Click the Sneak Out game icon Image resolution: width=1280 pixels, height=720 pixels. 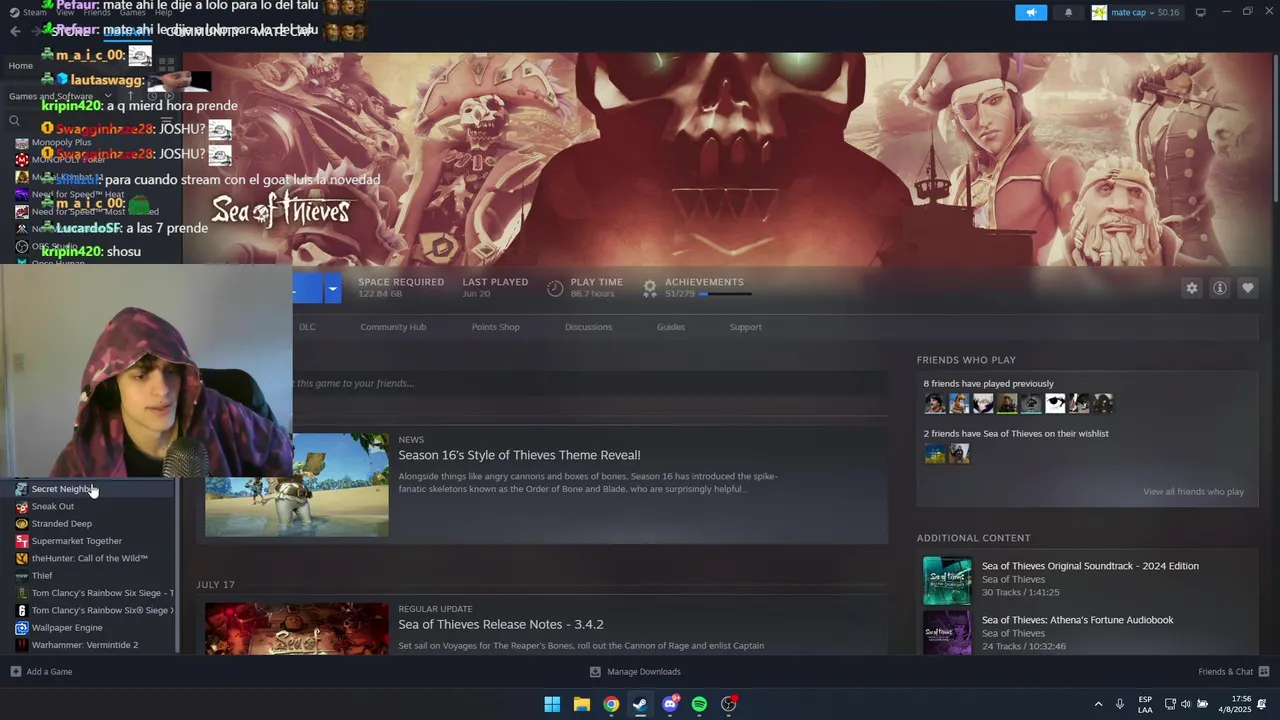(x=22, y=506)
